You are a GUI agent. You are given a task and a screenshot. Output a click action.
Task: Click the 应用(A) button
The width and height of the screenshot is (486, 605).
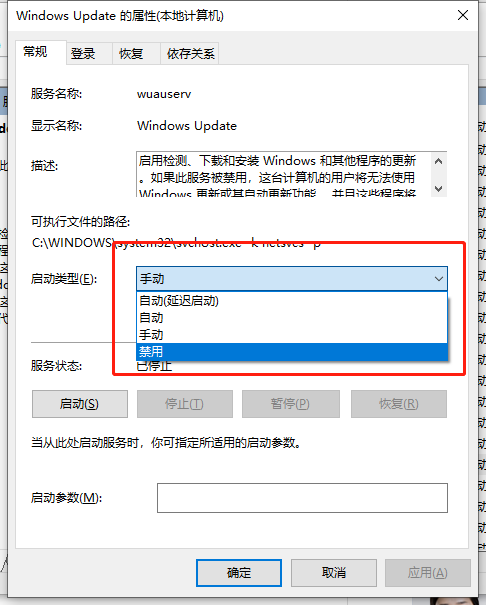click(428, 573)
